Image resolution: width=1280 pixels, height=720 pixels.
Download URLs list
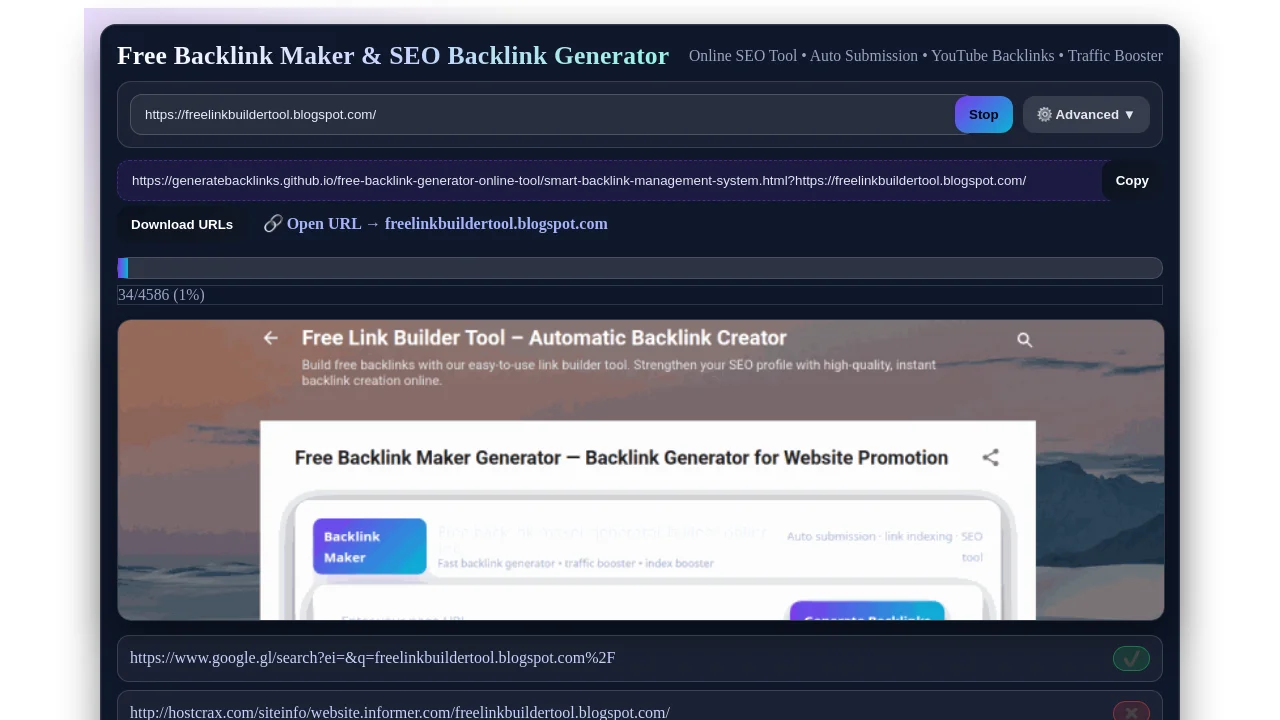click(x=182, y=224)
